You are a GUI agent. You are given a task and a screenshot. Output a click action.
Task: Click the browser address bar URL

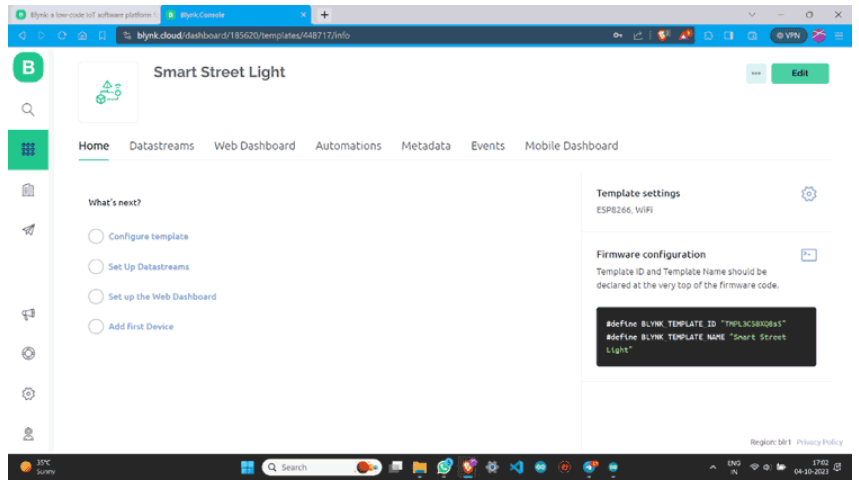click(250, 35)
